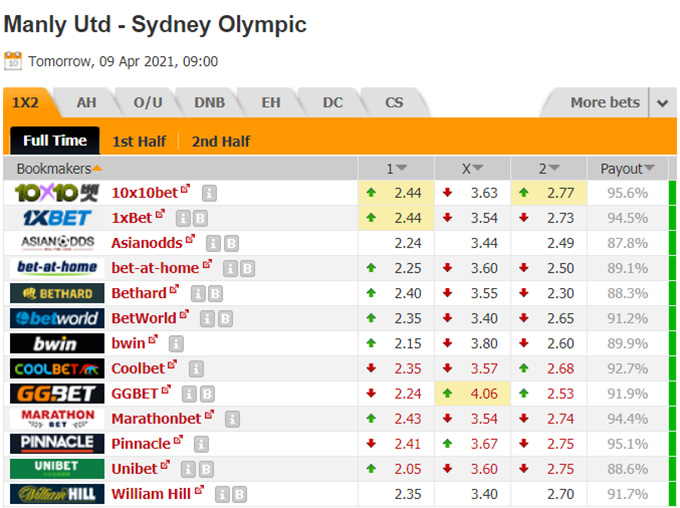Click Bethard away odds 2.30
The height and width of the screenshot is (508, 680).
point(560,293)
